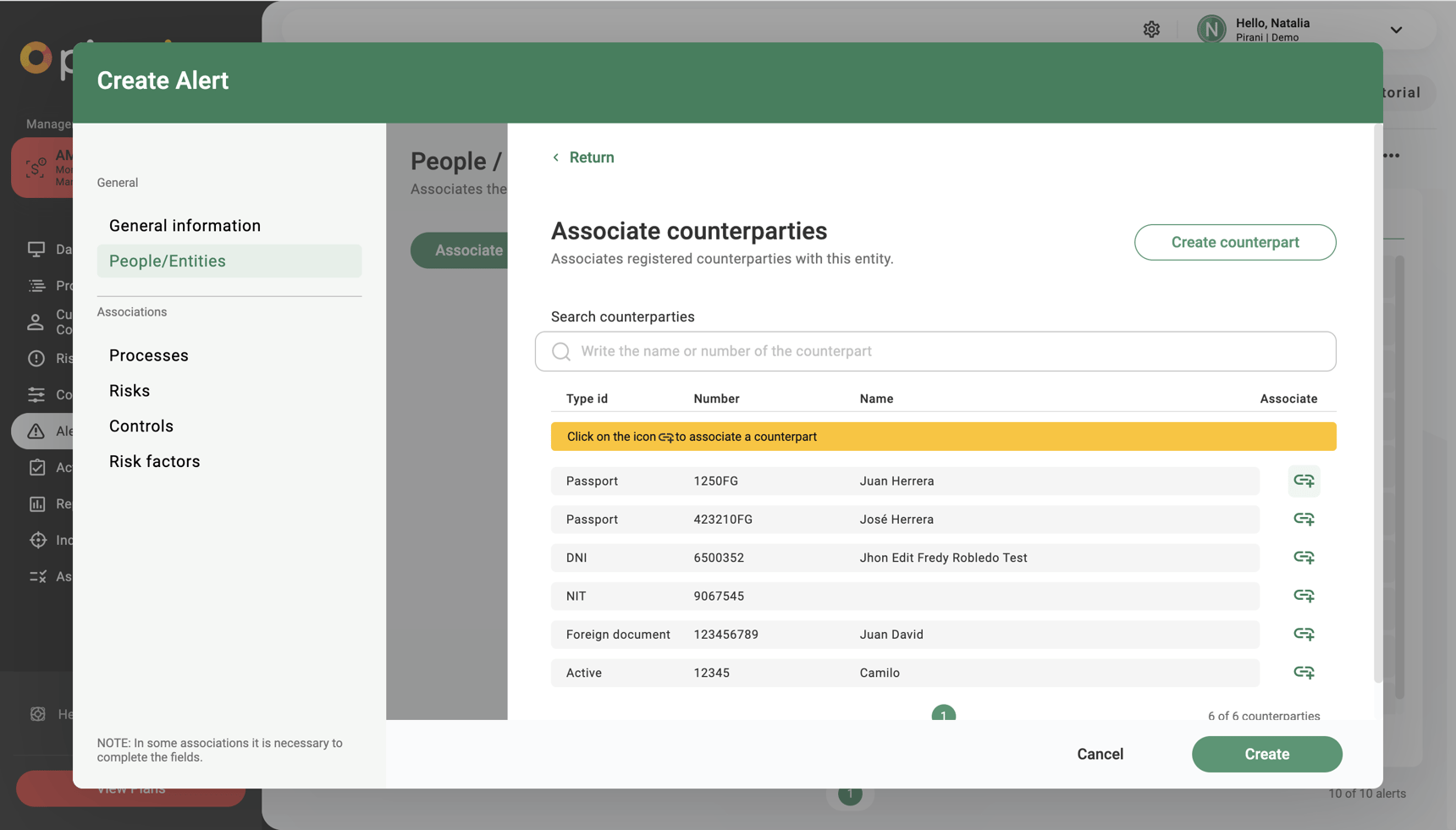The image size is (1456, 830).
Task: Open the settings gear in the top bar
Action: pos(1152,29)
